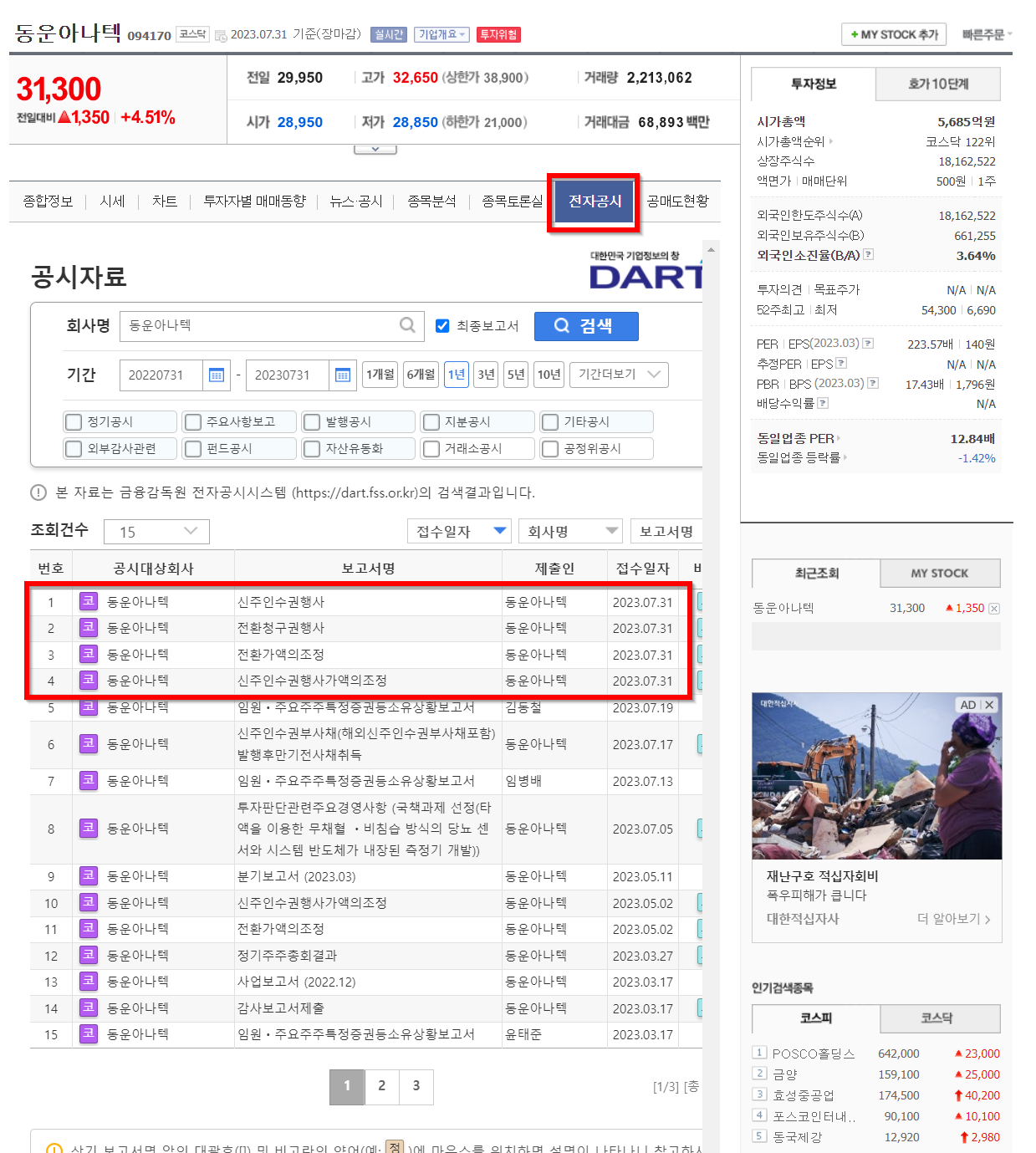The image size is (1036, 1153).
Task: Expand the price detail panel chevron
Action: click(x=375, y=149)
